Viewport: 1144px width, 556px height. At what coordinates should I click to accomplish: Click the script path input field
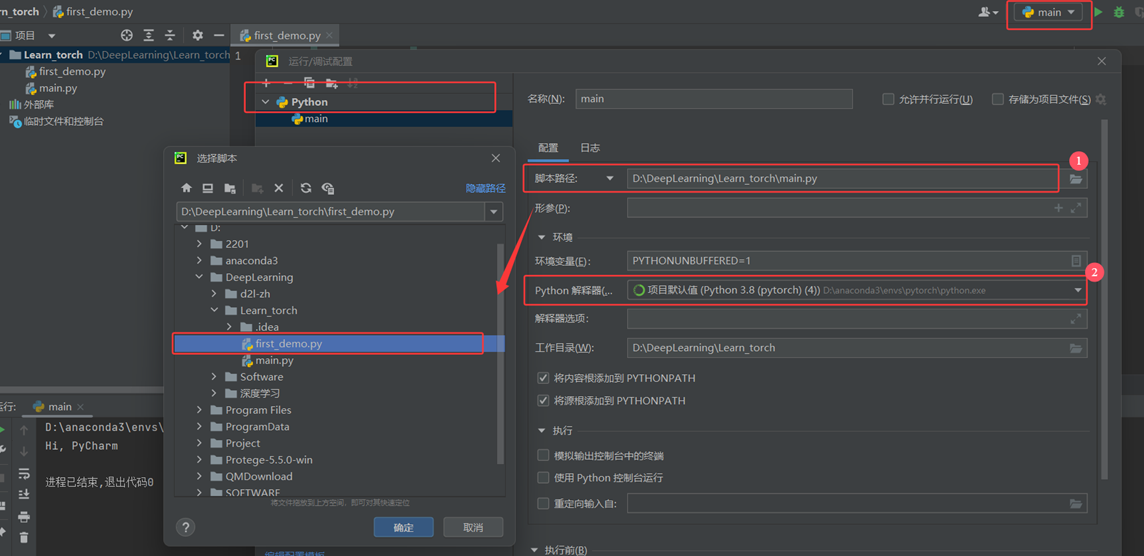pos(841,178)
